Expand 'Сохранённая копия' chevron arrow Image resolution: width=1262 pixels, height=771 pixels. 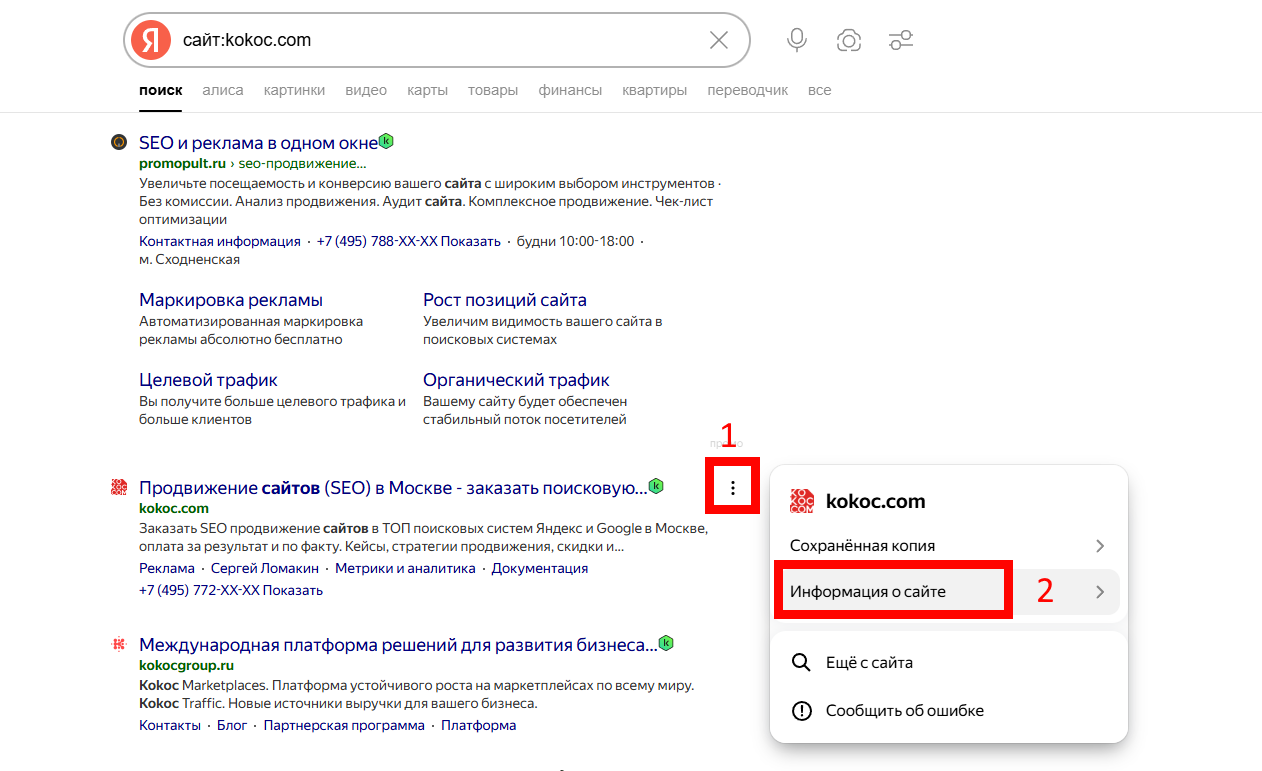tap(1099, 546)
